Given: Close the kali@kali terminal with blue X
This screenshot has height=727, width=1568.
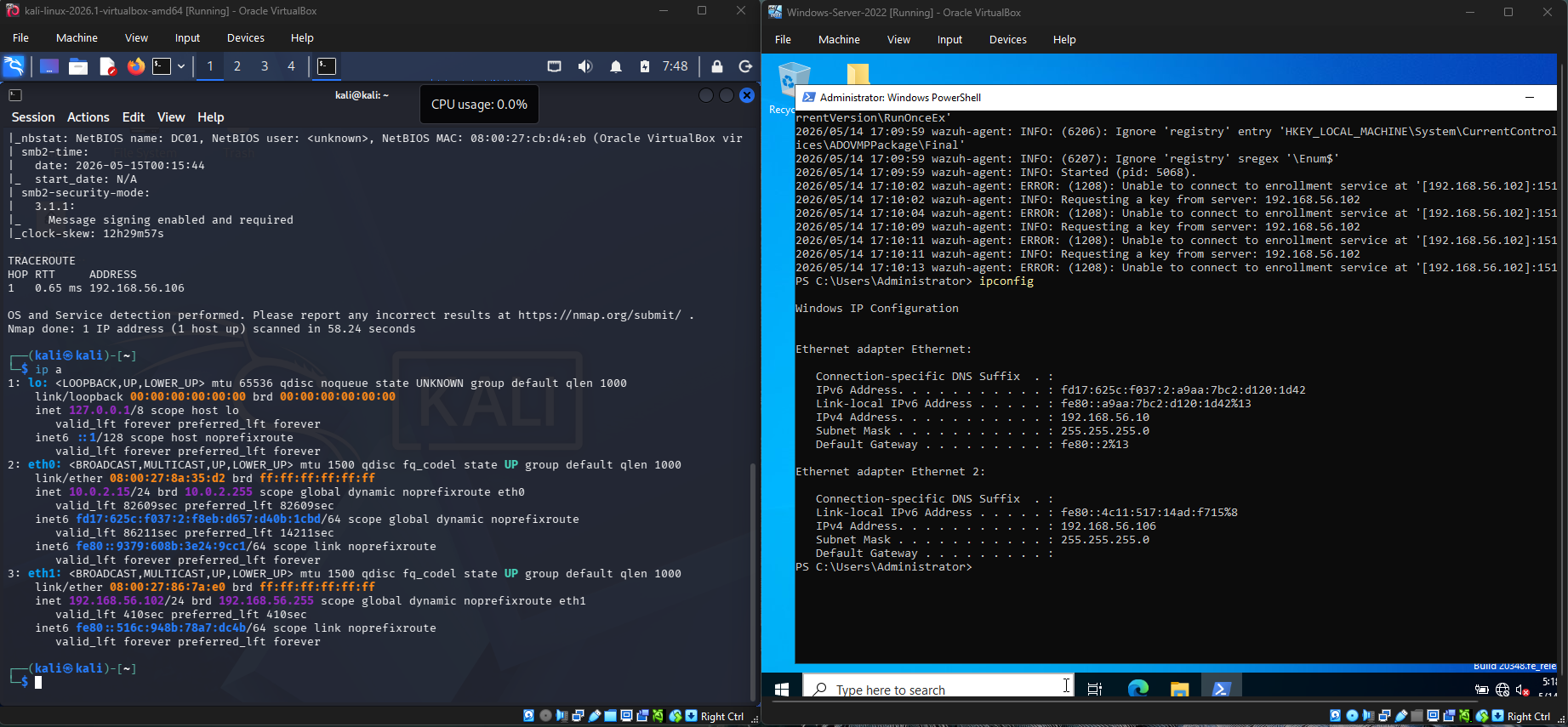Looking at the screenshot, I should pyautogui.click(x=747, y=95).
